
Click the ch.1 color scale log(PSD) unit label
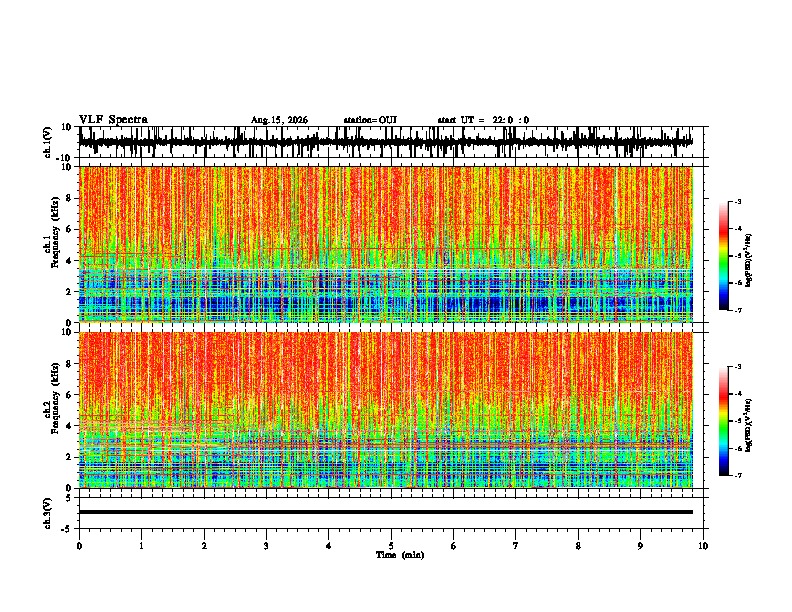749,261
